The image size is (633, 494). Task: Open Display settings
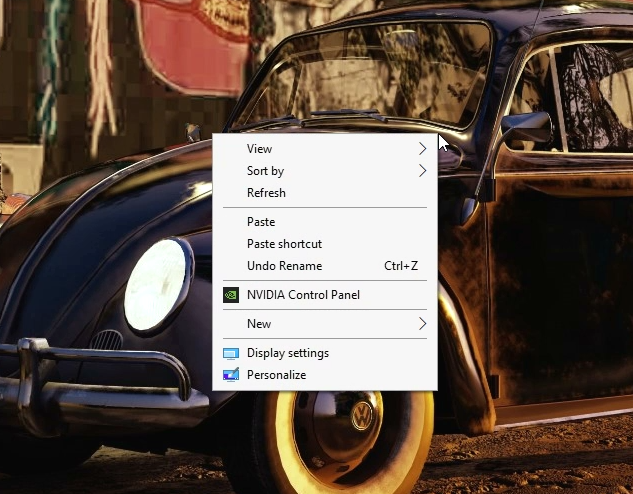[325, 353]
